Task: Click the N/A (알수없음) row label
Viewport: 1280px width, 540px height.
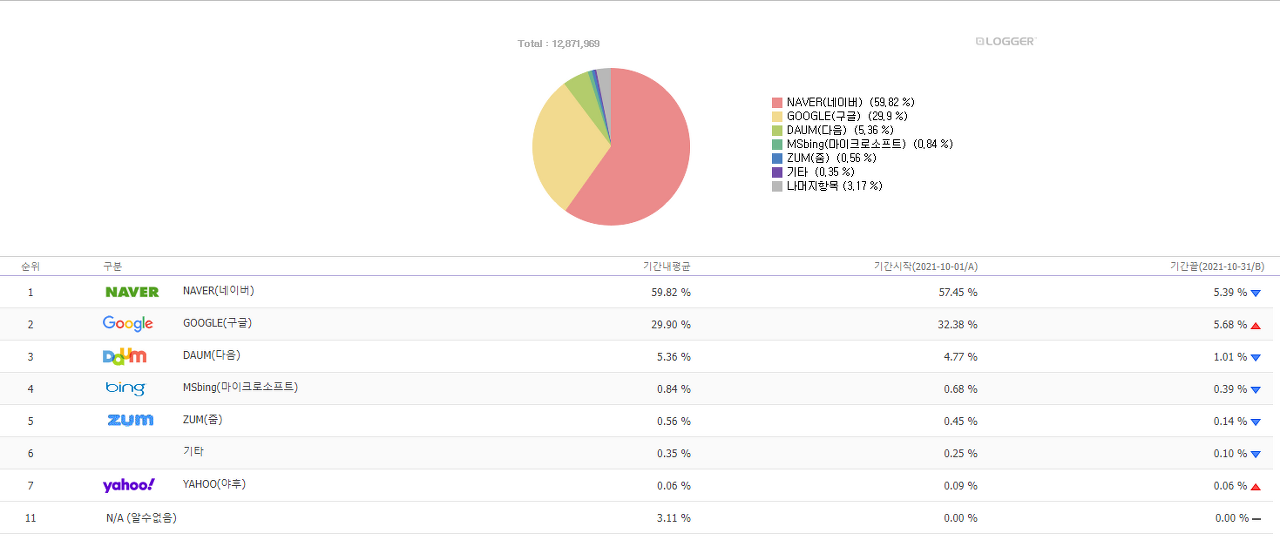Action: coord(141,518)
